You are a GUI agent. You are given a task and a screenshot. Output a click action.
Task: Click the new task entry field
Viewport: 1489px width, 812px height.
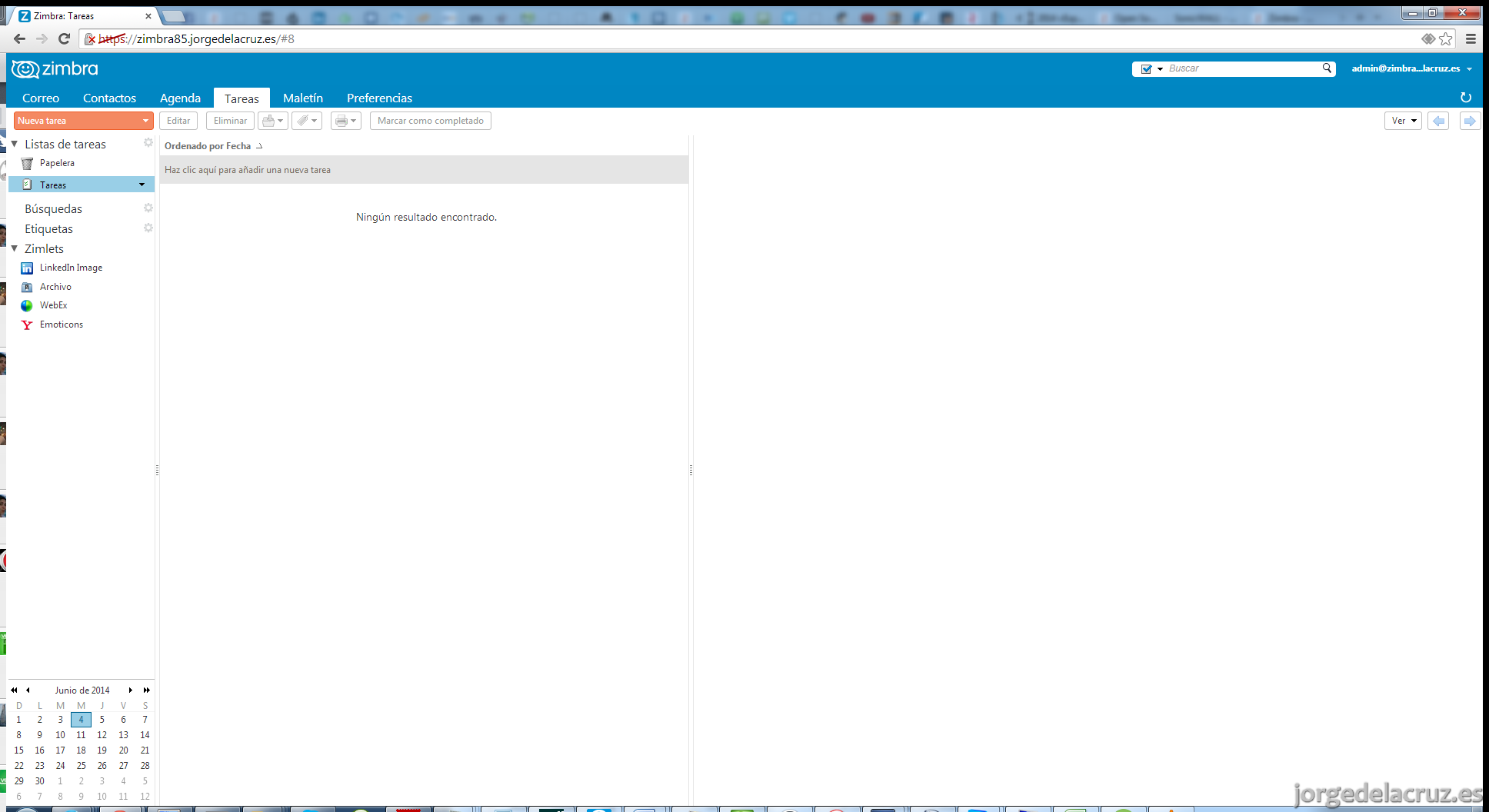click(424, 170)
